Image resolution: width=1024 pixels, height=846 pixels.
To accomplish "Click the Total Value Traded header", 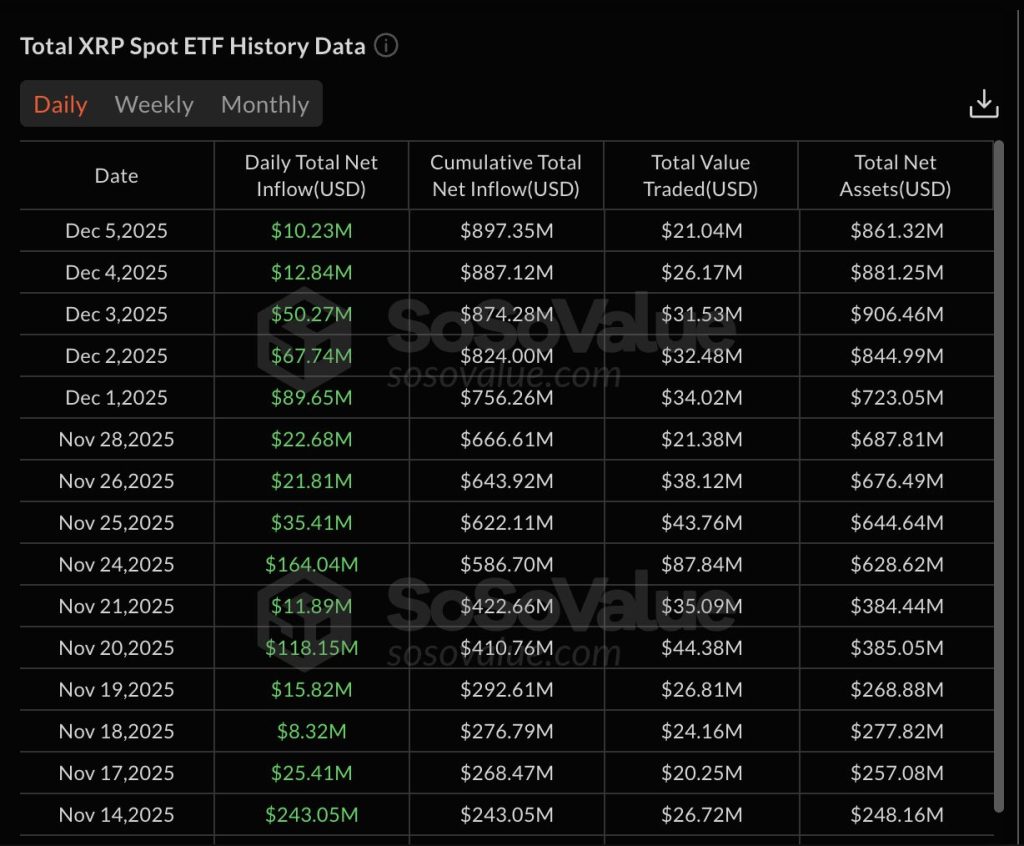I will pos(700,175).
